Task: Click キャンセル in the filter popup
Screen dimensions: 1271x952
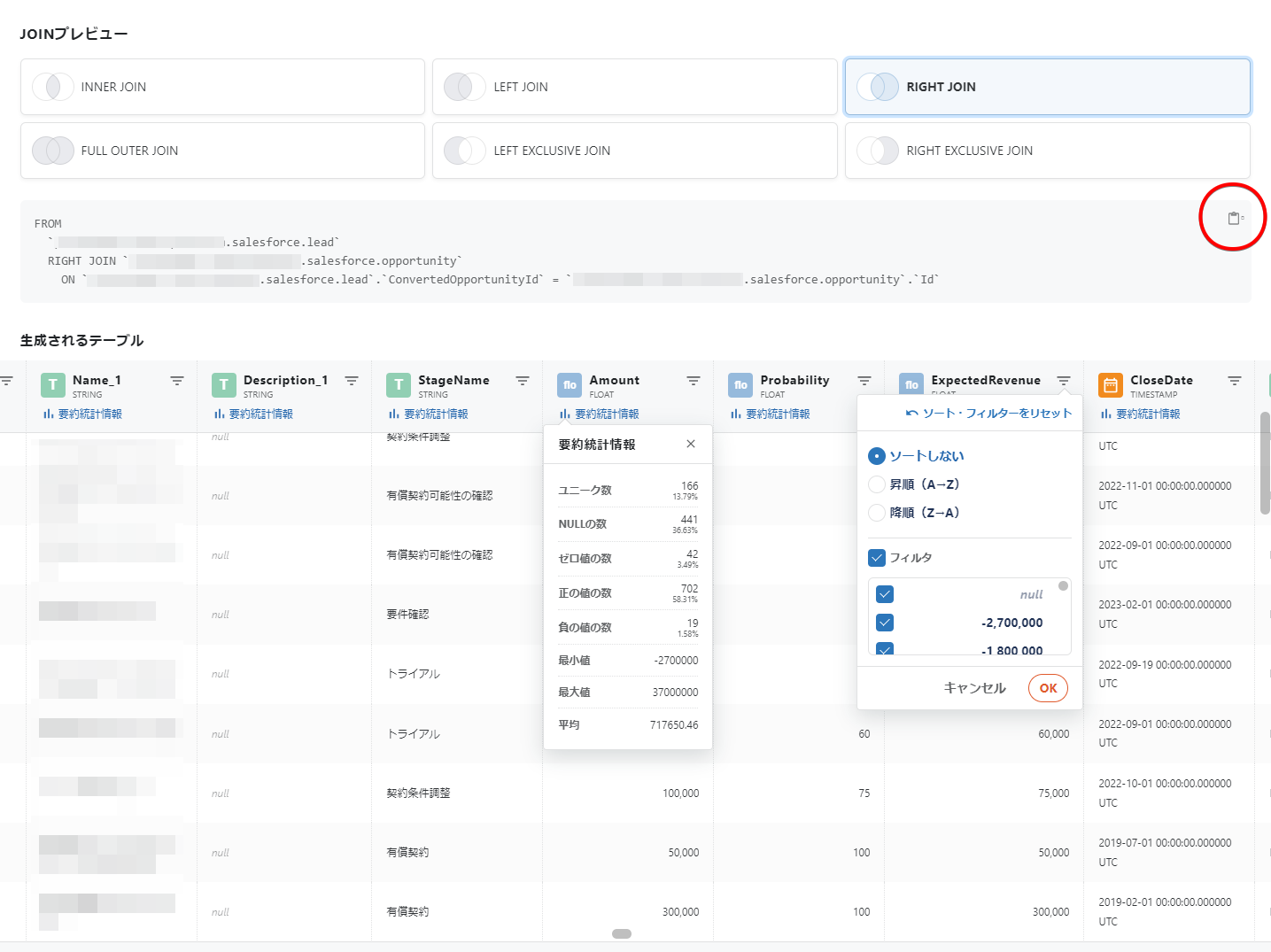Action: (974, 688)
